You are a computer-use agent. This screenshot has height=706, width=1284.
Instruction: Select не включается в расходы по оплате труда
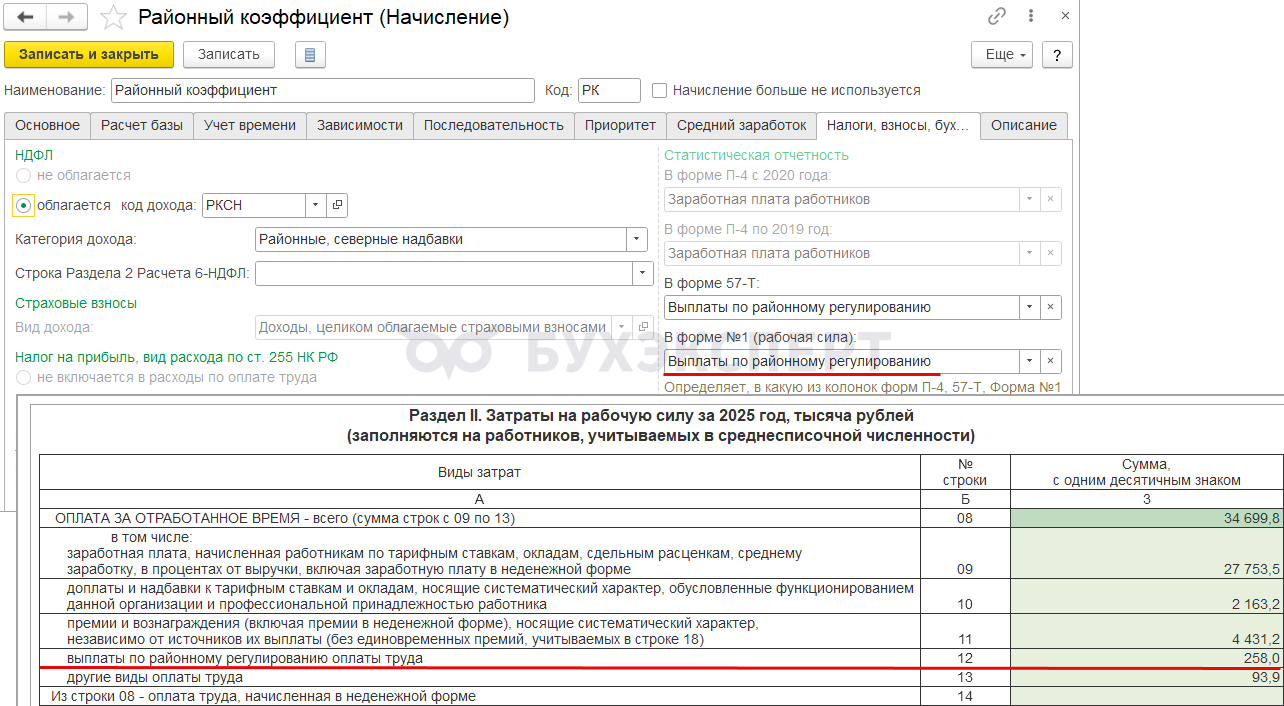[23, 377]
